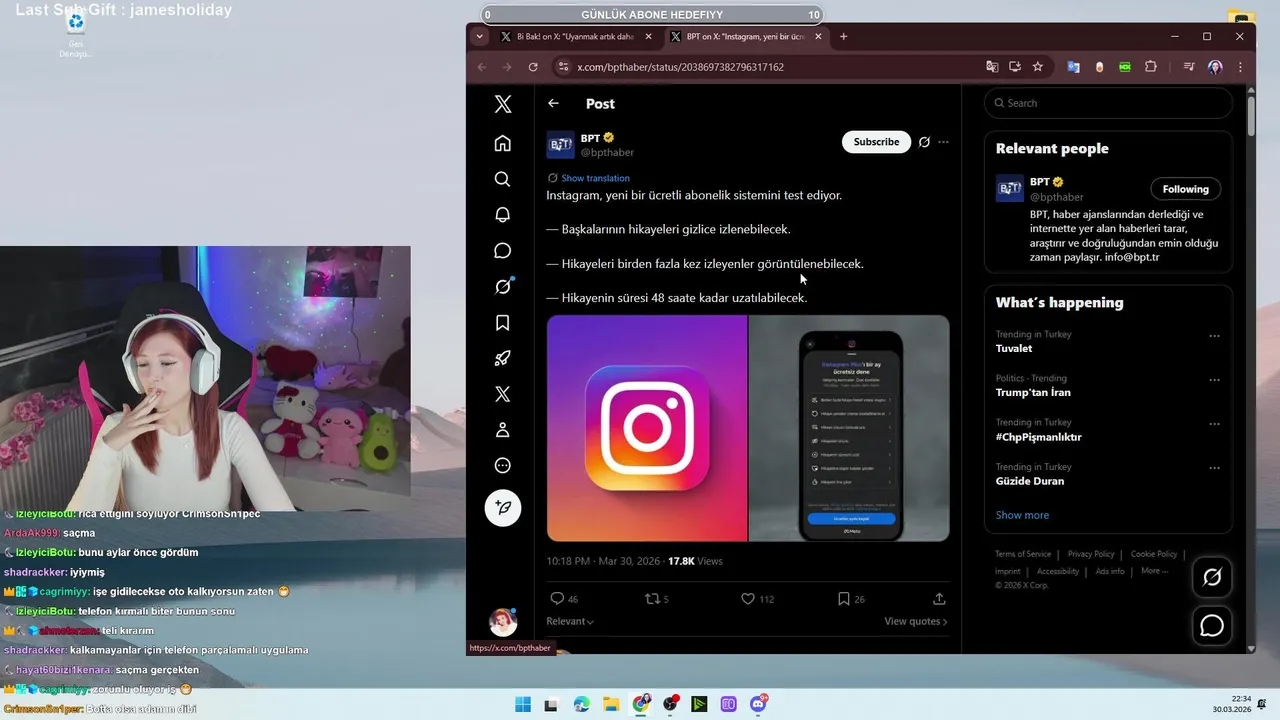Viewport: 1280px width, 720px height.
Task: Open the rocket icon in sidebar
Action: point(503,358)
